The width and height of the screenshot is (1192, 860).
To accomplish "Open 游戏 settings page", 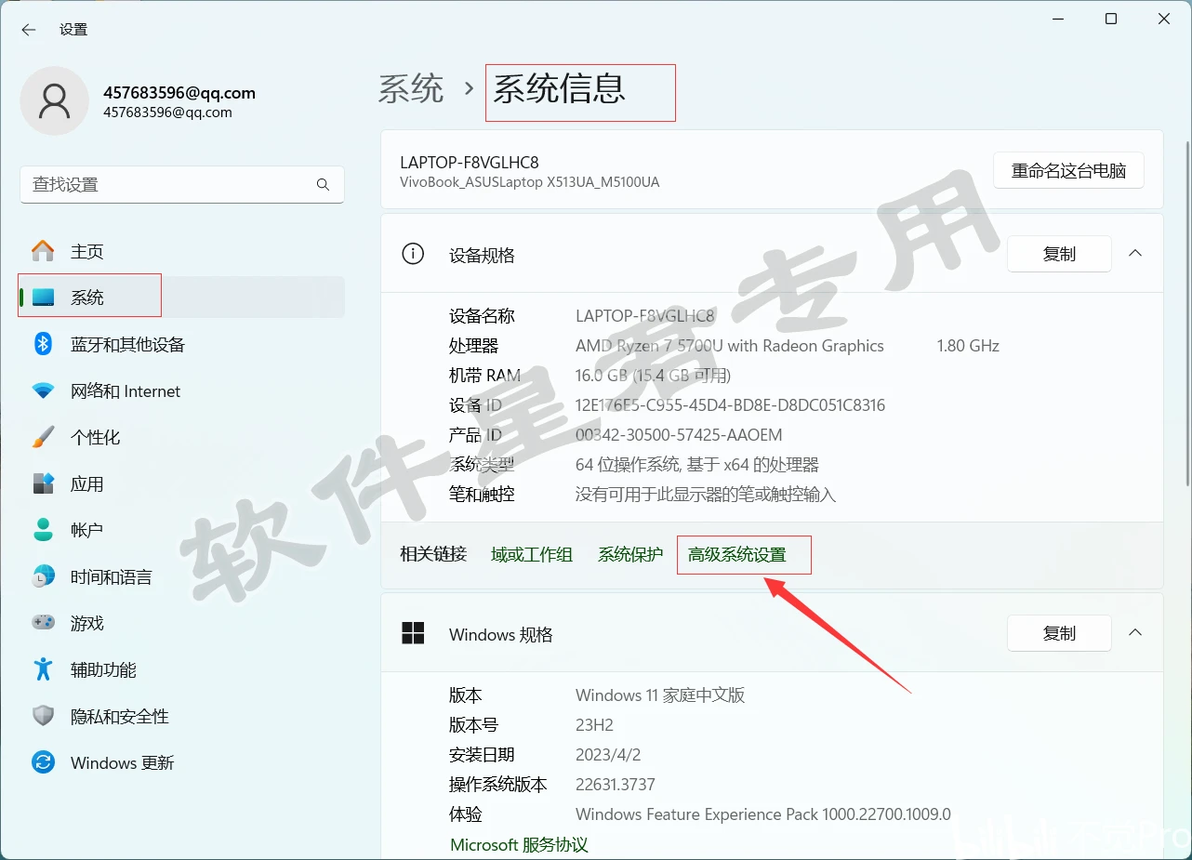I will pyautogui.click(x=182, y=623).
